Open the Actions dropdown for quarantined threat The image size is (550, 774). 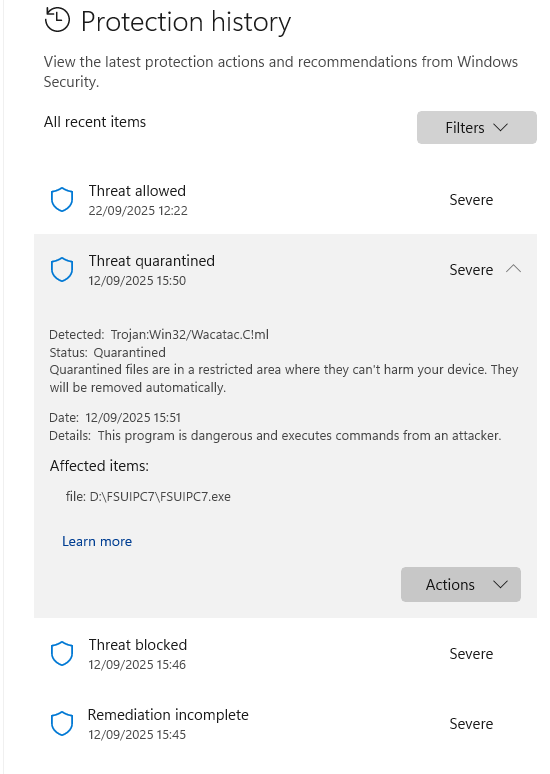(461, 584)
